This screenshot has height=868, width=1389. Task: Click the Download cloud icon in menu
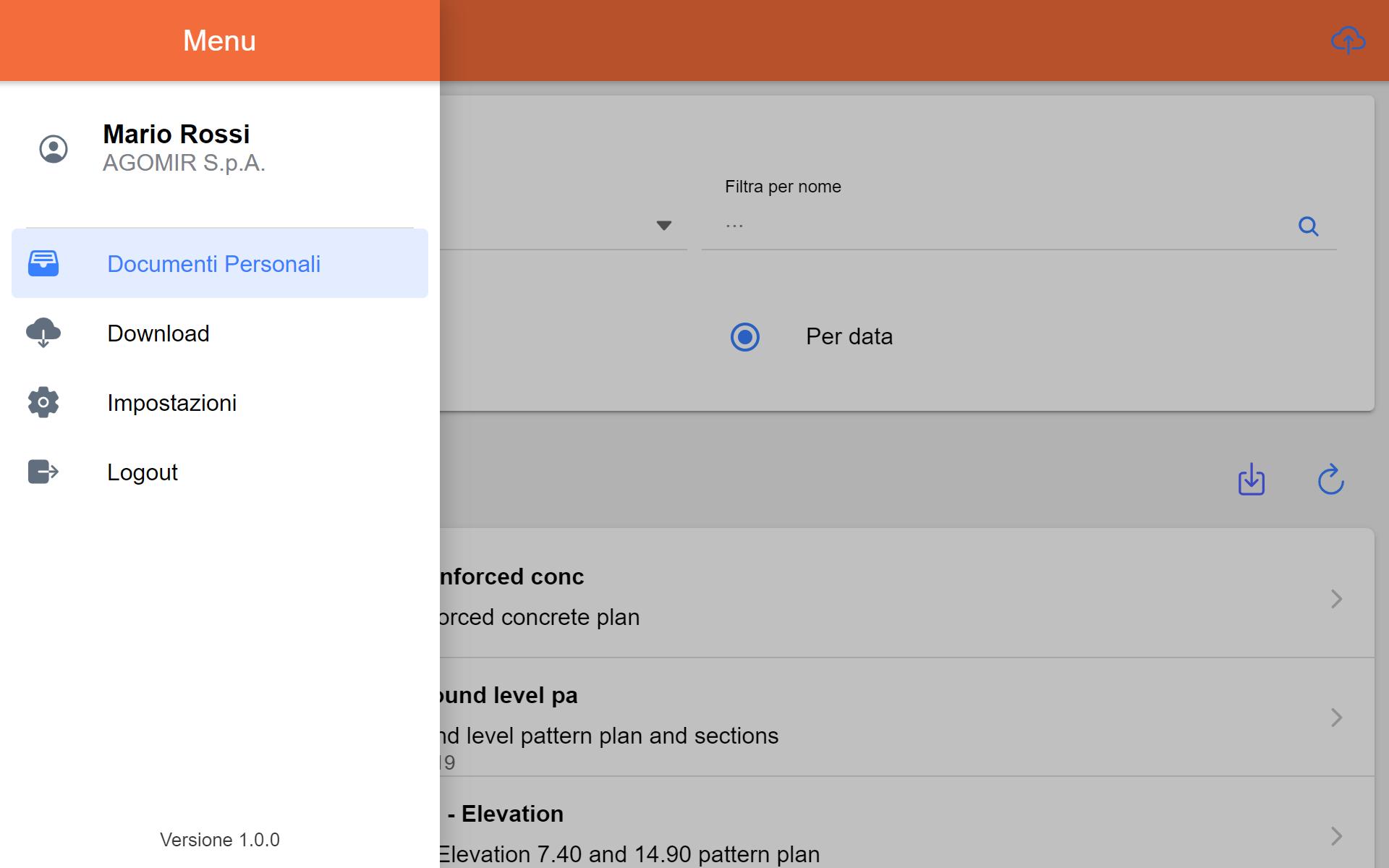point(43,333)
